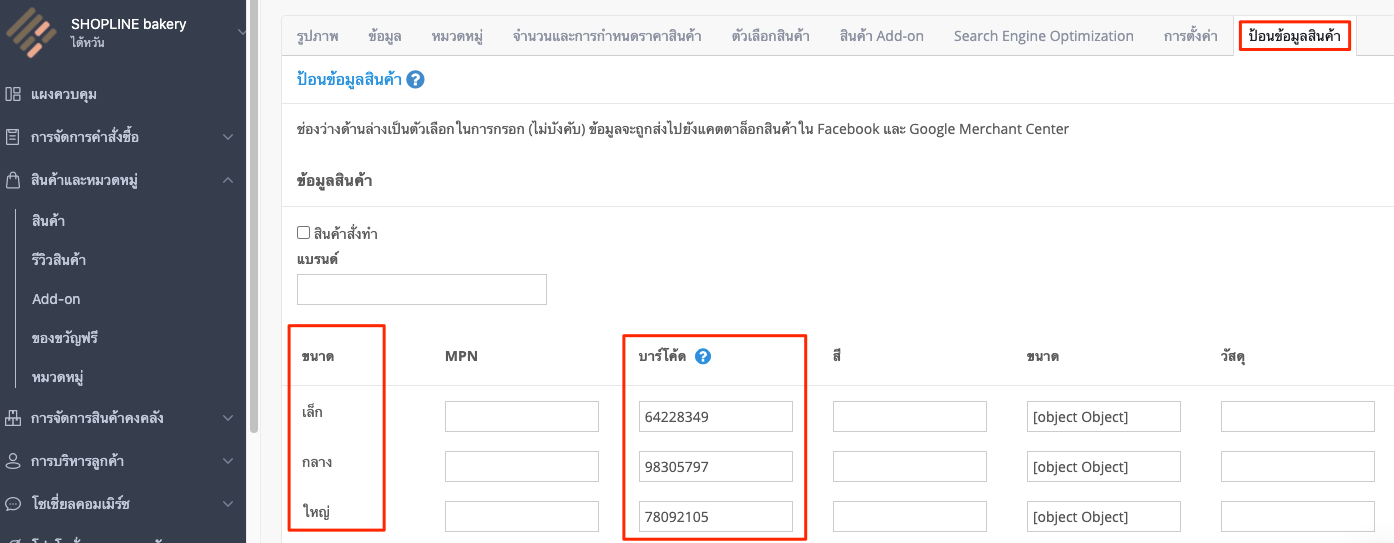Open the สินค้า Add-on tab
1394x543 pixels.
coord(881,36)
